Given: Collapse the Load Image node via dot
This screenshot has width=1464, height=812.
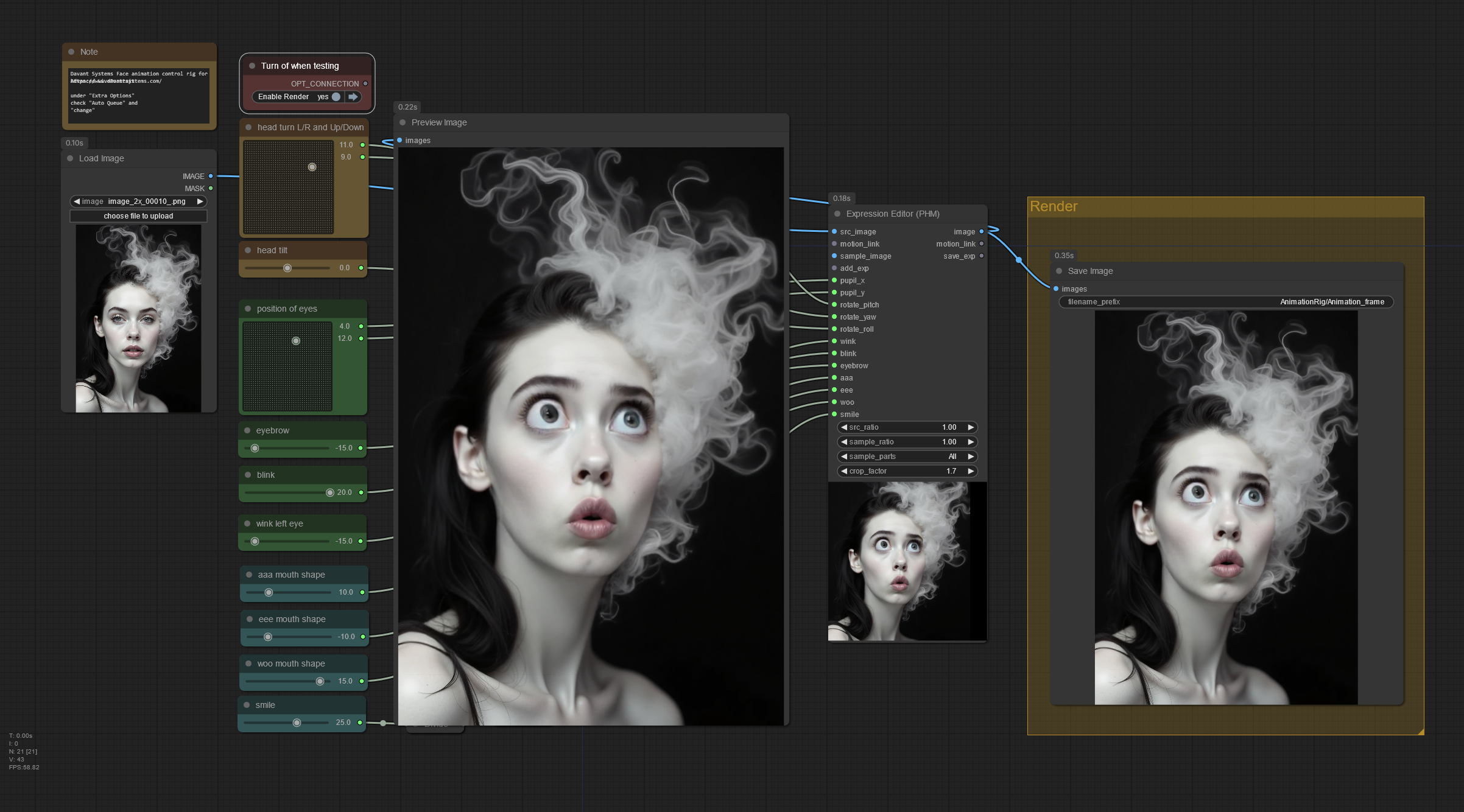Looking at the screenshot, I should click(x=70, y=158).
